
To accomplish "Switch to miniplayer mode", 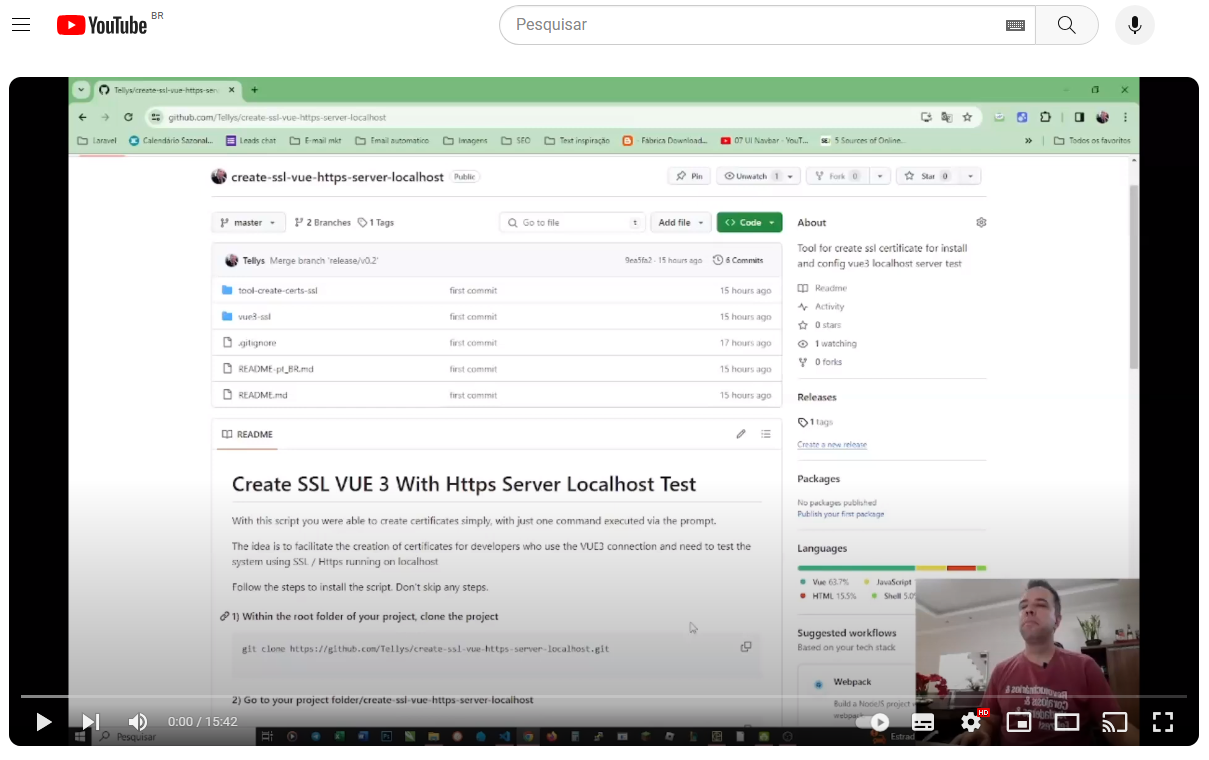I will (x=1019, y=722).
